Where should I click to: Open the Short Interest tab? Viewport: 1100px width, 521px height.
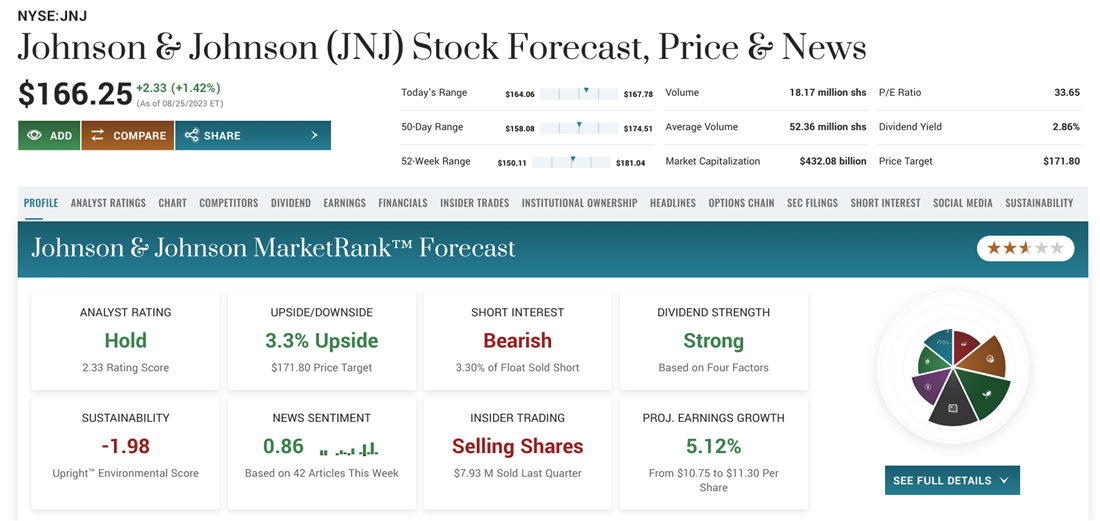pos(885,203)
